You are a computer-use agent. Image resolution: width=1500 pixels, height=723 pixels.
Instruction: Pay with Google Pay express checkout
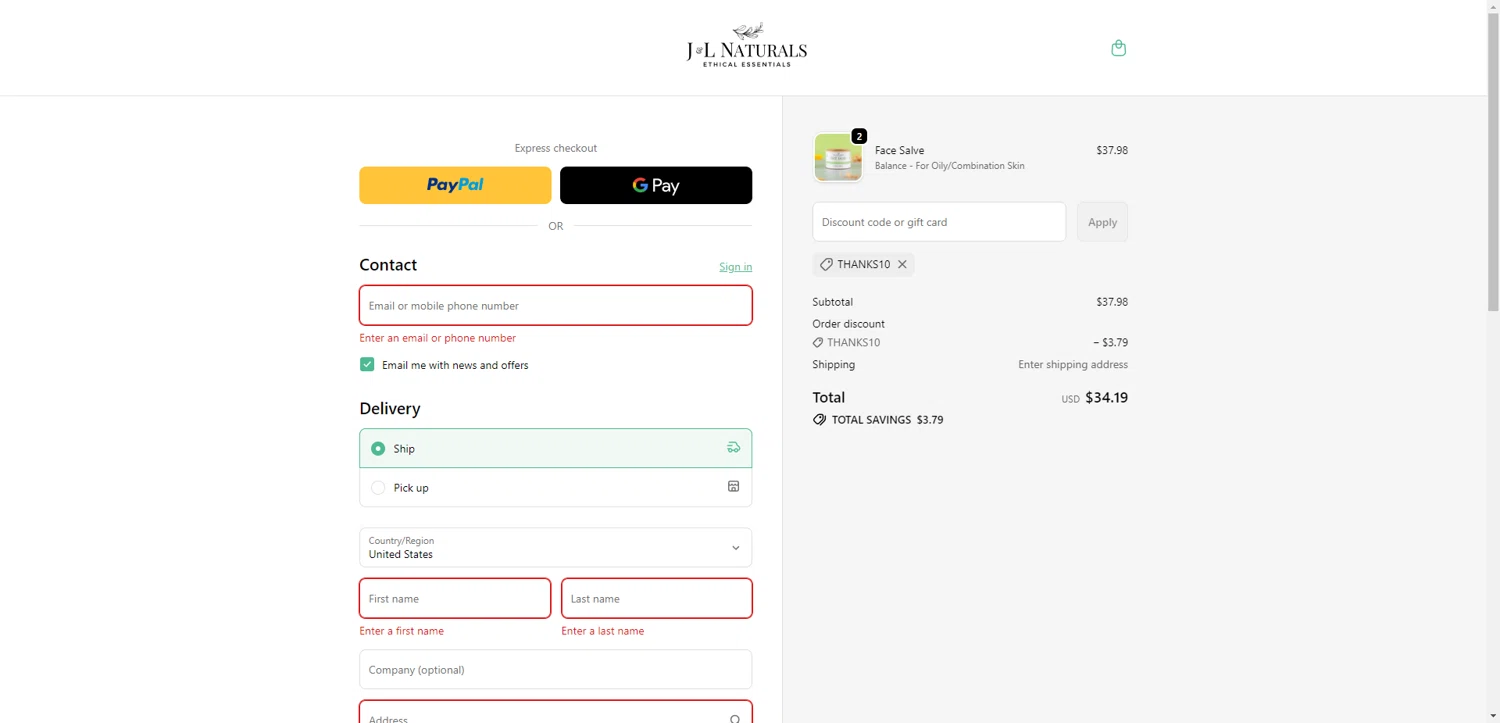point(656,185)
